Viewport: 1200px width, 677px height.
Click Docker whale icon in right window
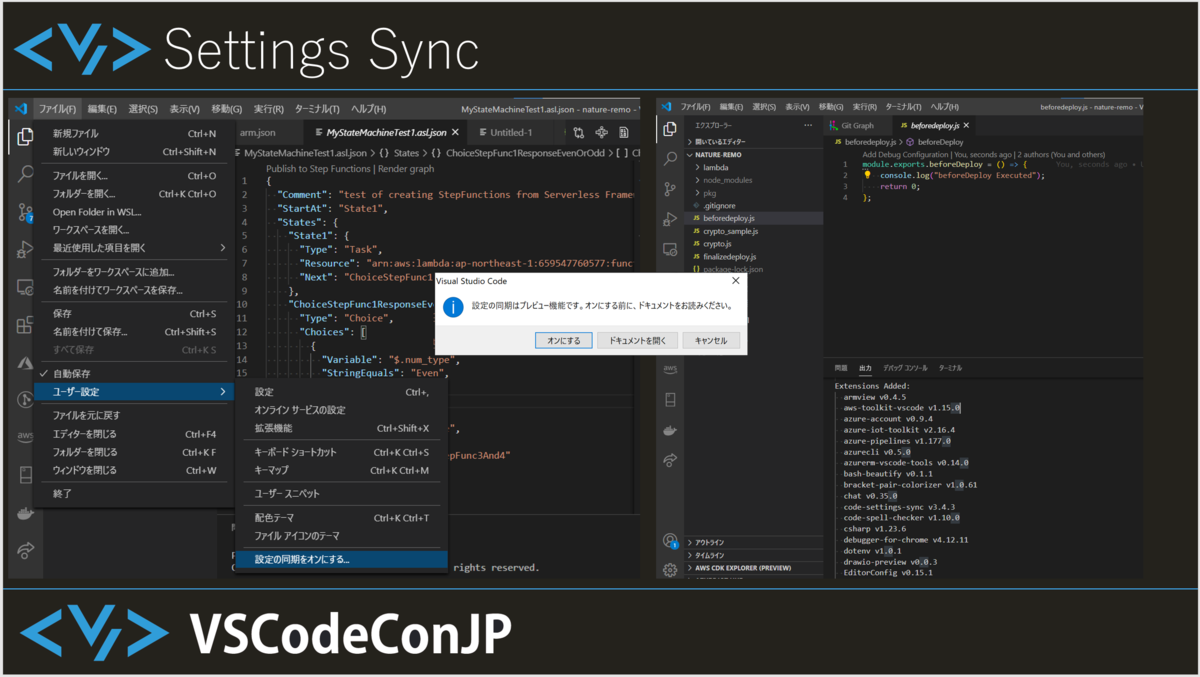pyautogui.click(x=670, y=431)
